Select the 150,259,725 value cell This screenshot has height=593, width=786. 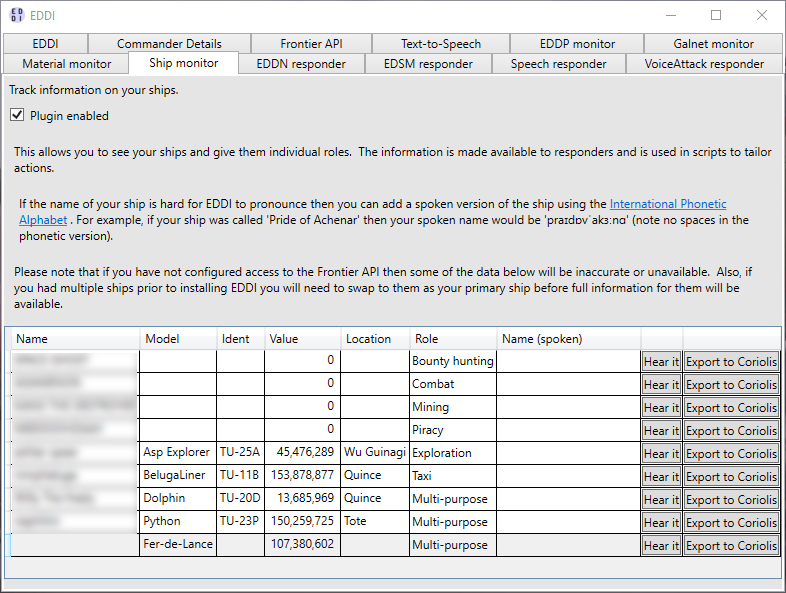click(302, 522)
